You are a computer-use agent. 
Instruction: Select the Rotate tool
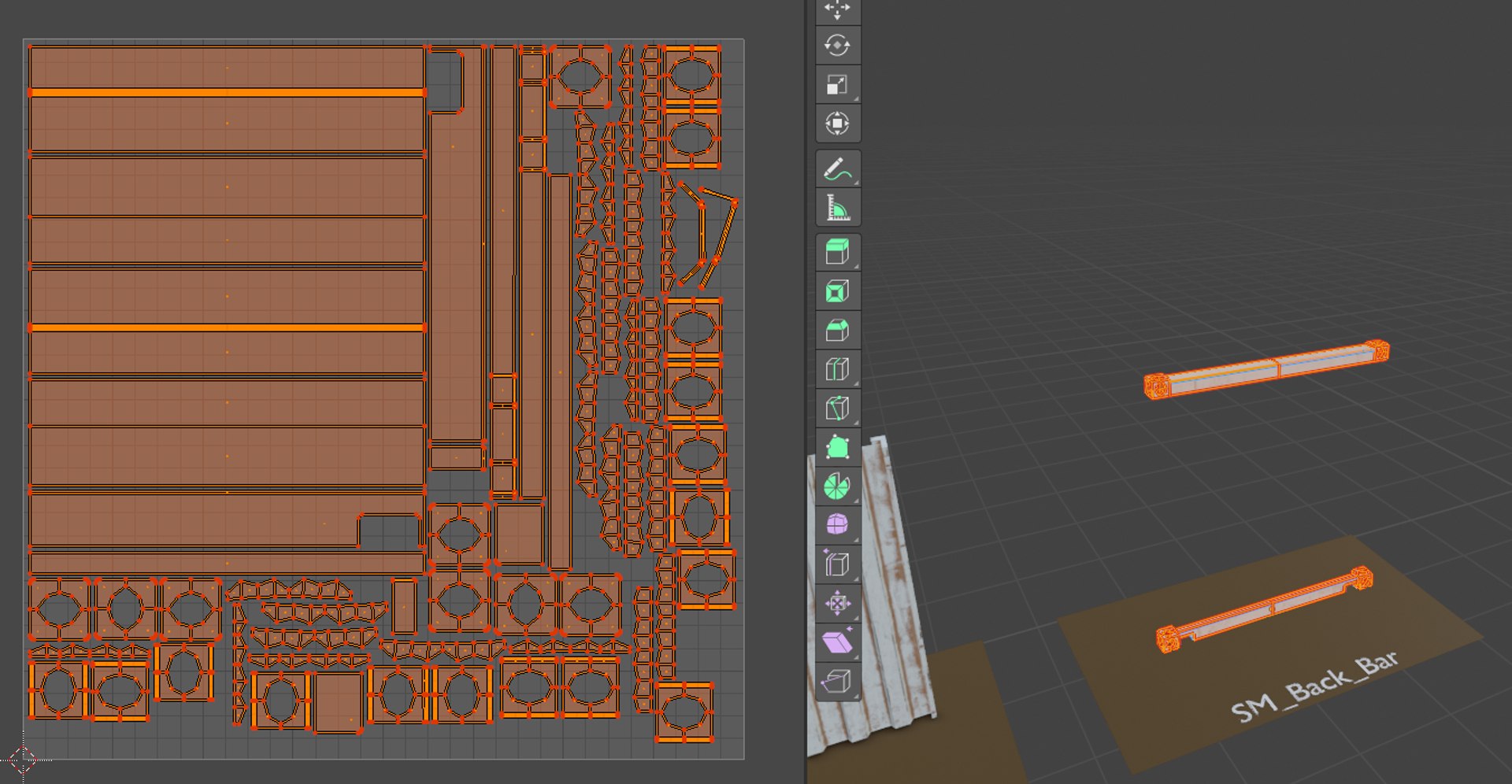click(x=837, y=46)
